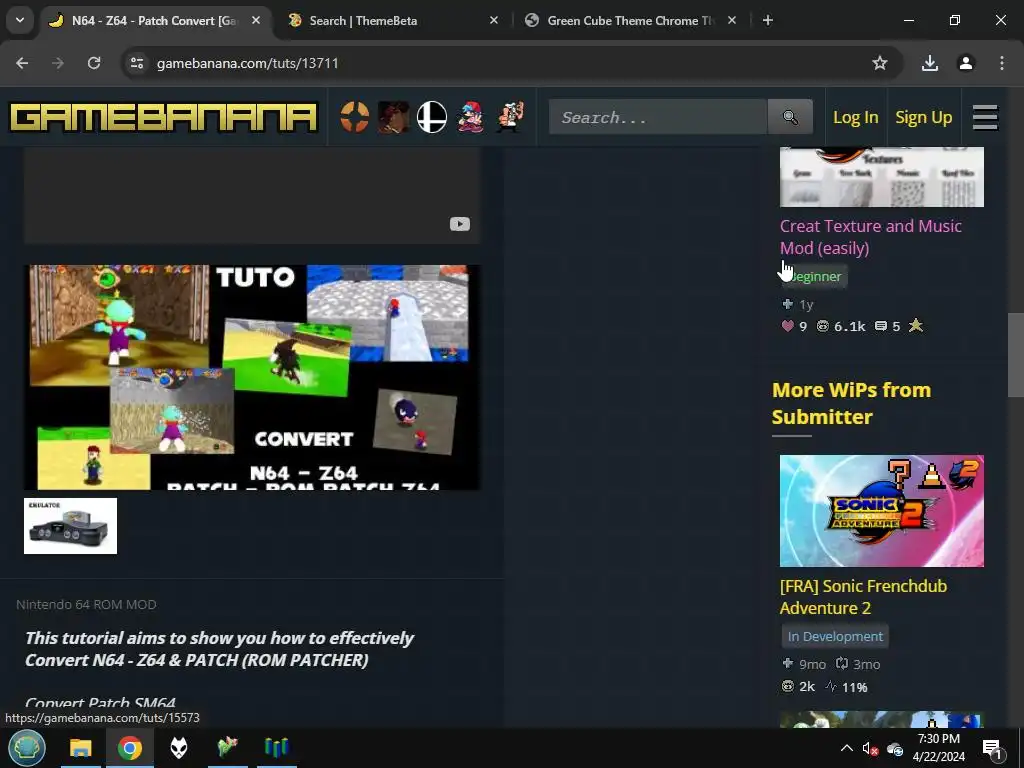Screen dimensions: 1024x768
Task: View site information icon in address bar
Action: point(137,63)
